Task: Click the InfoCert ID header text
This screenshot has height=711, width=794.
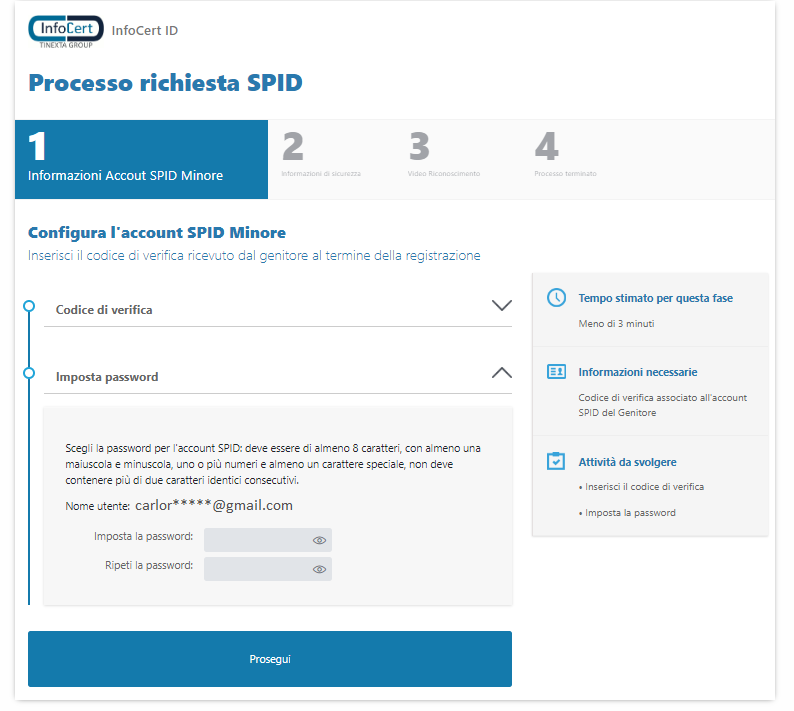Action: [145, 31]
